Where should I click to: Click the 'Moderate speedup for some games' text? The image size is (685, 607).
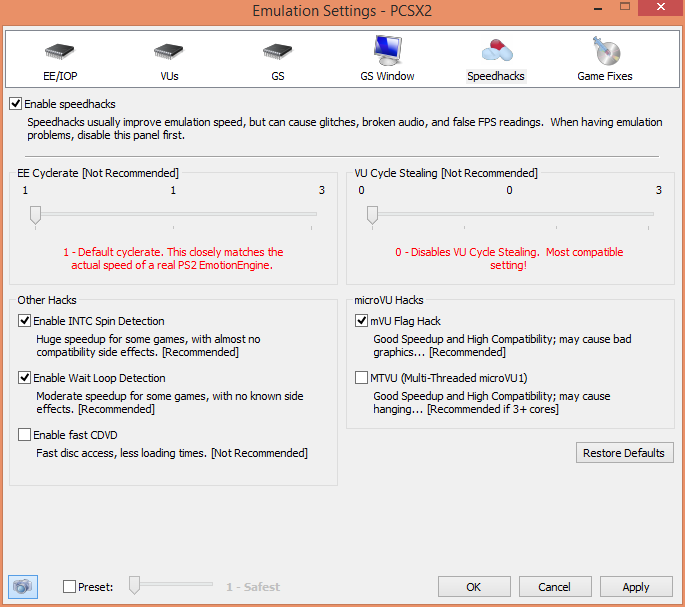click(170, 402)
